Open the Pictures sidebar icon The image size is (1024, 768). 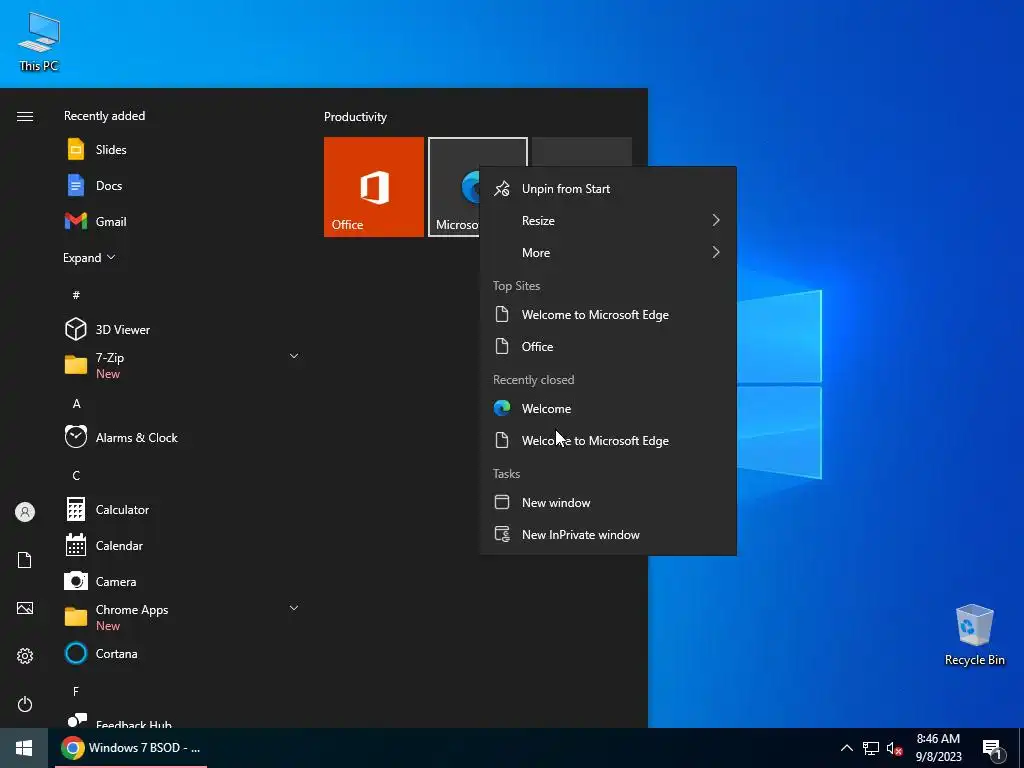(x=25, y=608)
